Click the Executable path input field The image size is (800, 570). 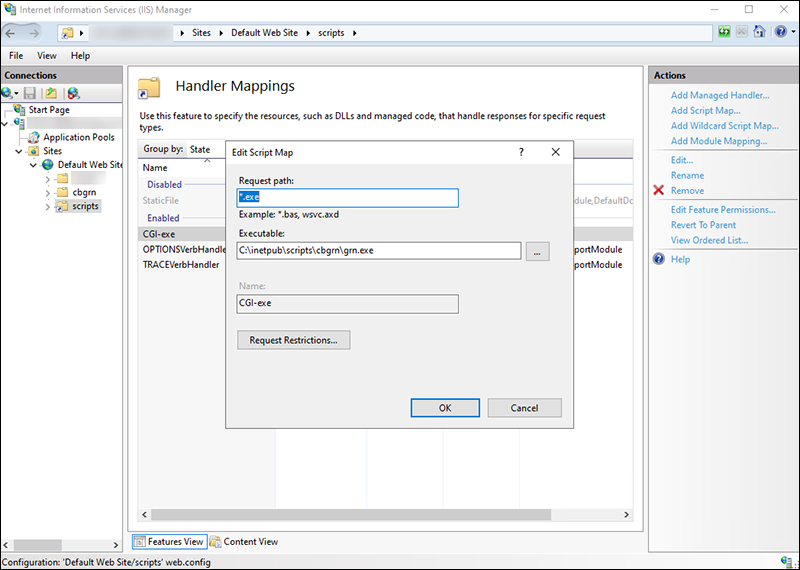point(379,251)
